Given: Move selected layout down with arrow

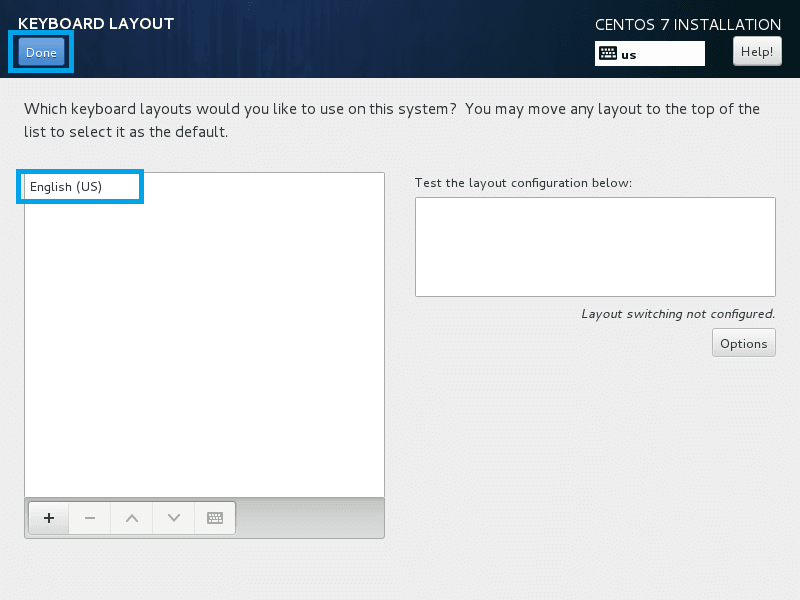Looking at the screenshot, I should click(x=173, y=518).
